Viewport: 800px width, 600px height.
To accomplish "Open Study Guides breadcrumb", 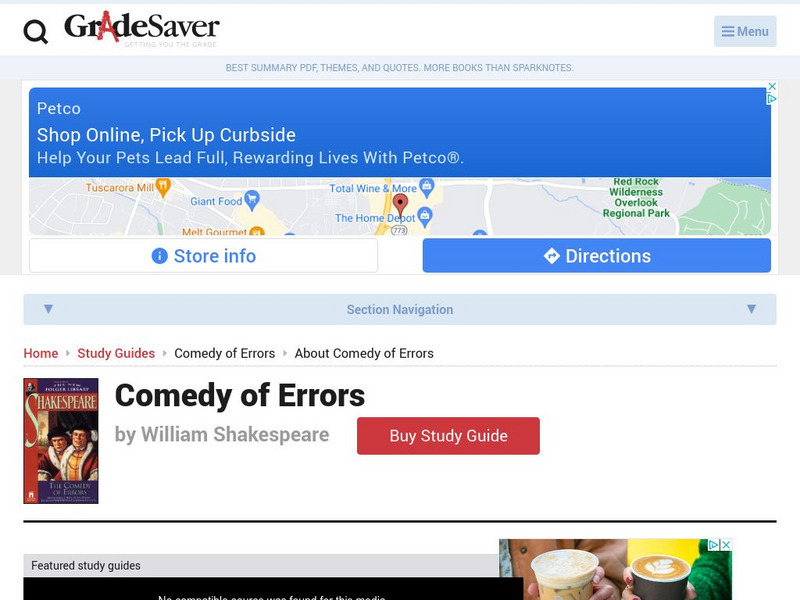I will tap(116, 353).
